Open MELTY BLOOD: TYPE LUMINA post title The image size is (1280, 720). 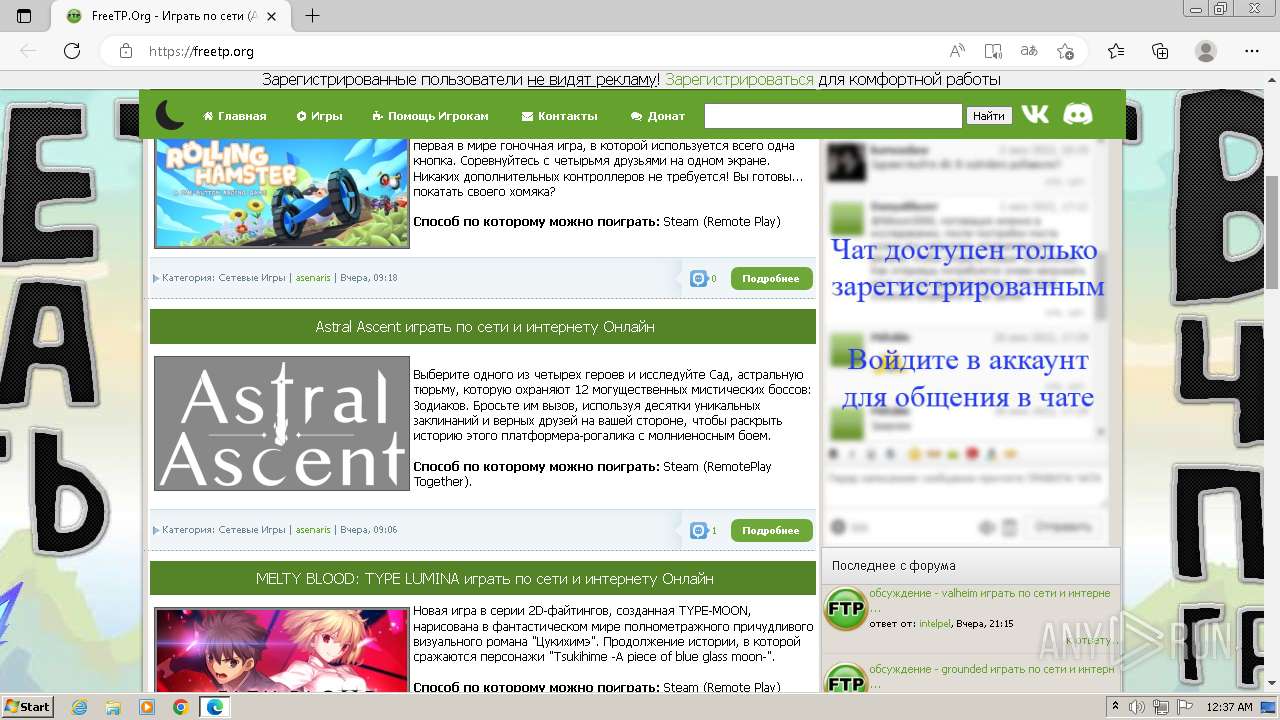[485, 579]
